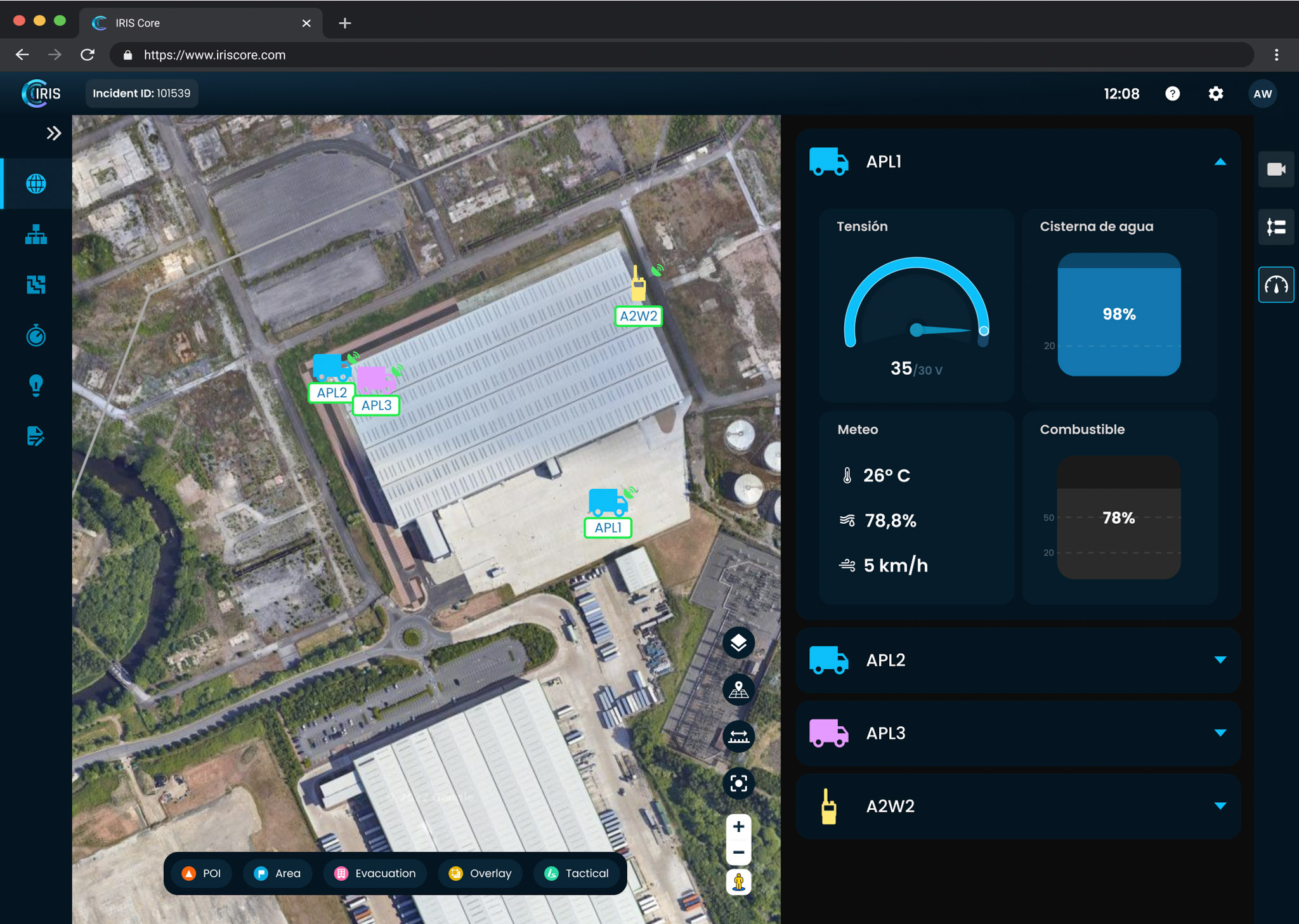This screenshot has height=924, width=1299.
Task: Open the video camera panel
Action: point(1276,169)
